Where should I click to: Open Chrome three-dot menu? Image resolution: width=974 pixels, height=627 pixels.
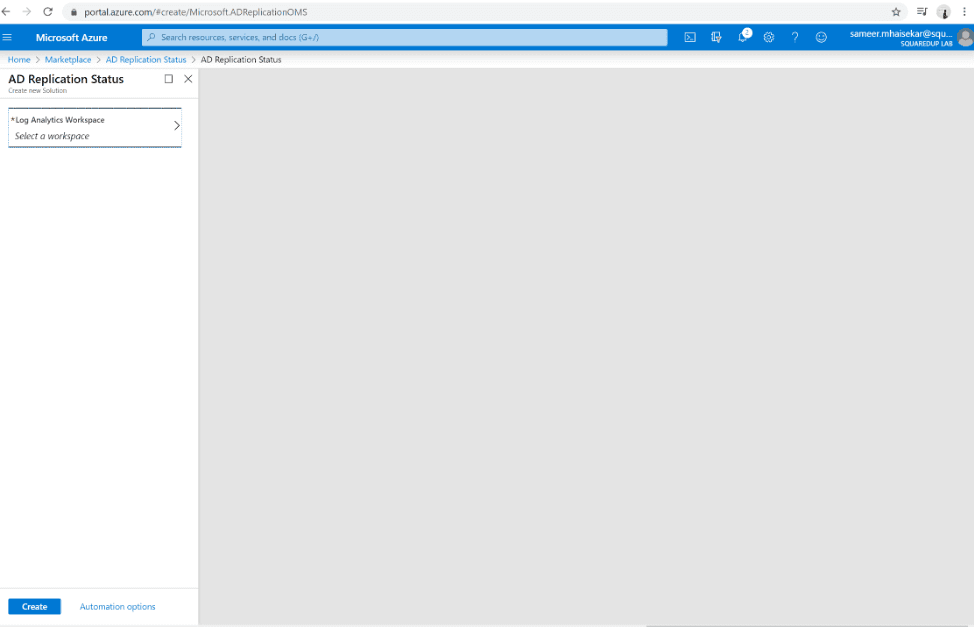(964, 12)
